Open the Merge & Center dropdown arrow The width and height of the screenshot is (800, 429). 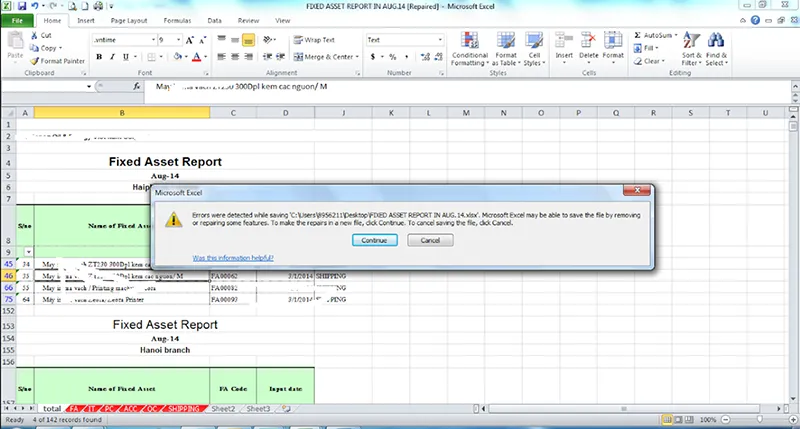point(357,57)
